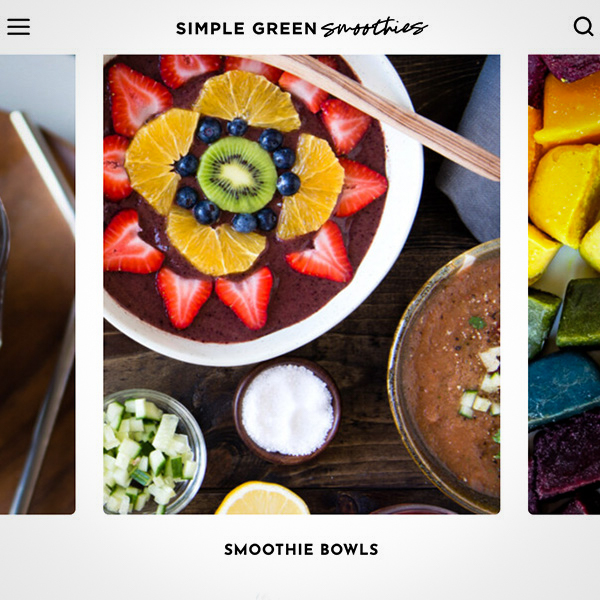Click the 'SIMPLE GREEN' bold text in header
This screenshot has width=600, height=600.
(x=246, y=29)
